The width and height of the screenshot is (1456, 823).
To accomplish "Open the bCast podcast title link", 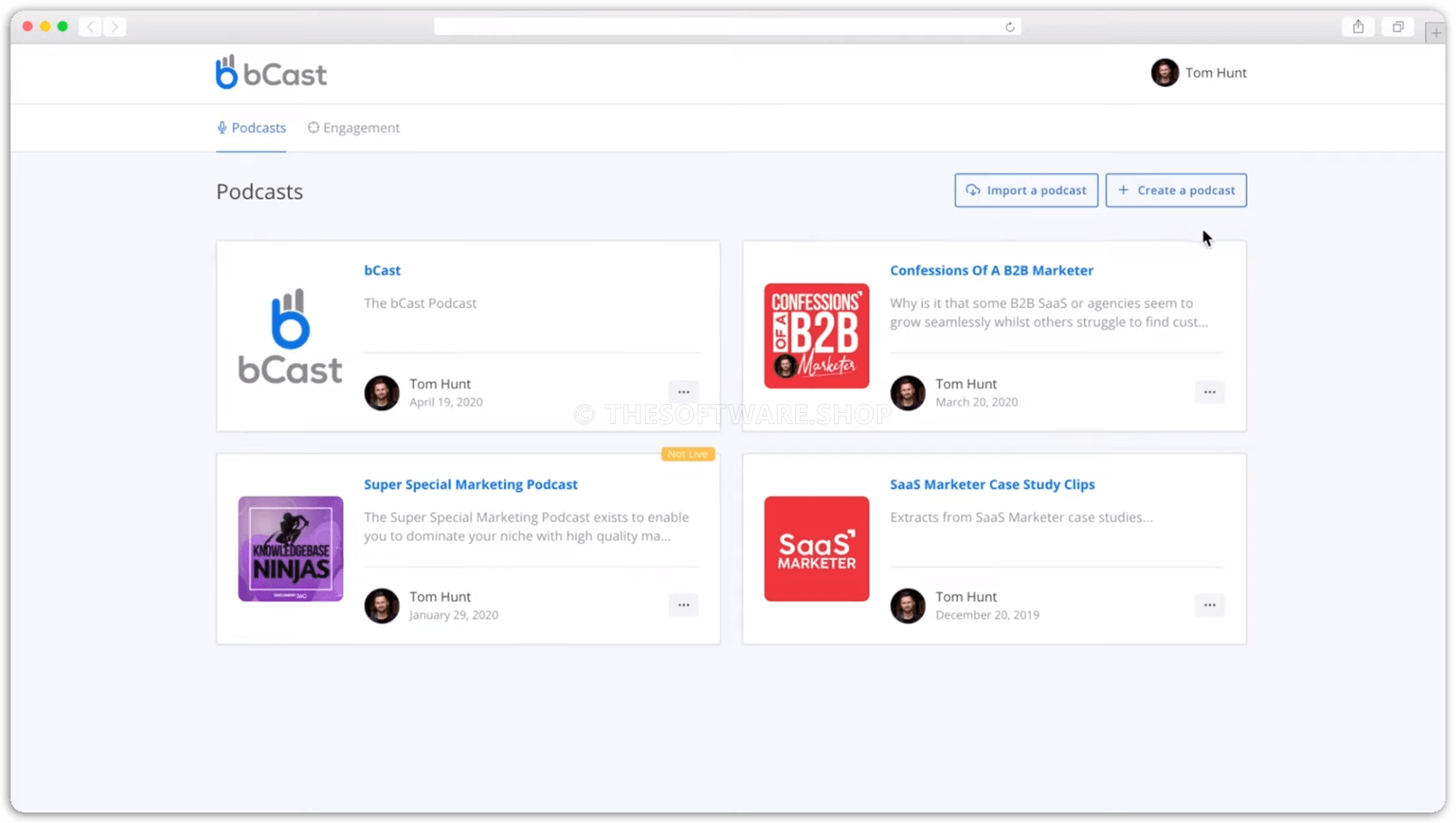I will (382, 270).
